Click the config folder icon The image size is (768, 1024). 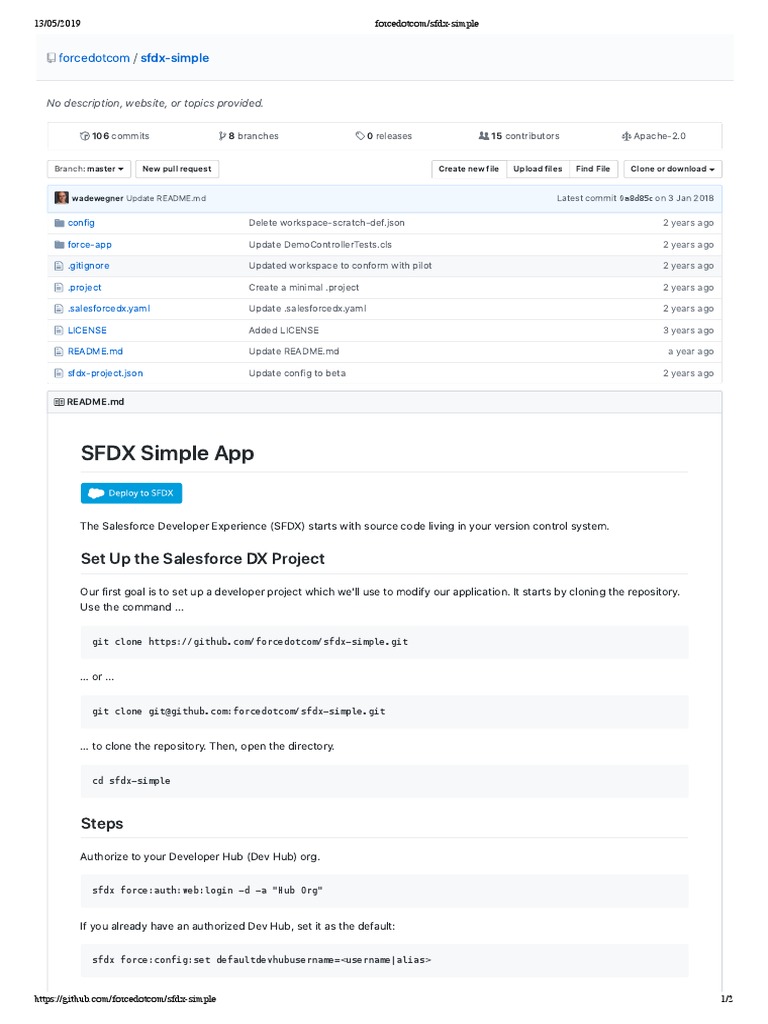[58, 223]
